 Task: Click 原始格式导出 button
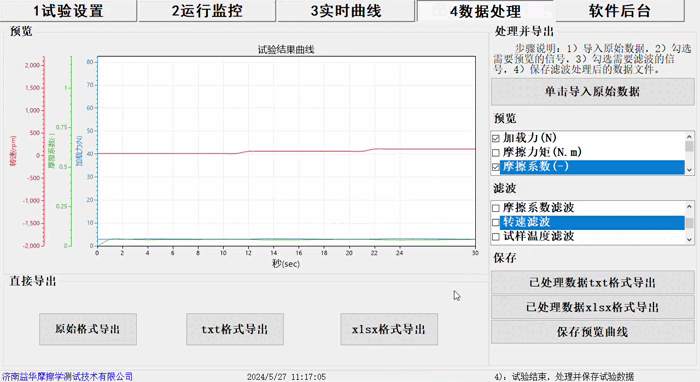(x=88, y=329)
